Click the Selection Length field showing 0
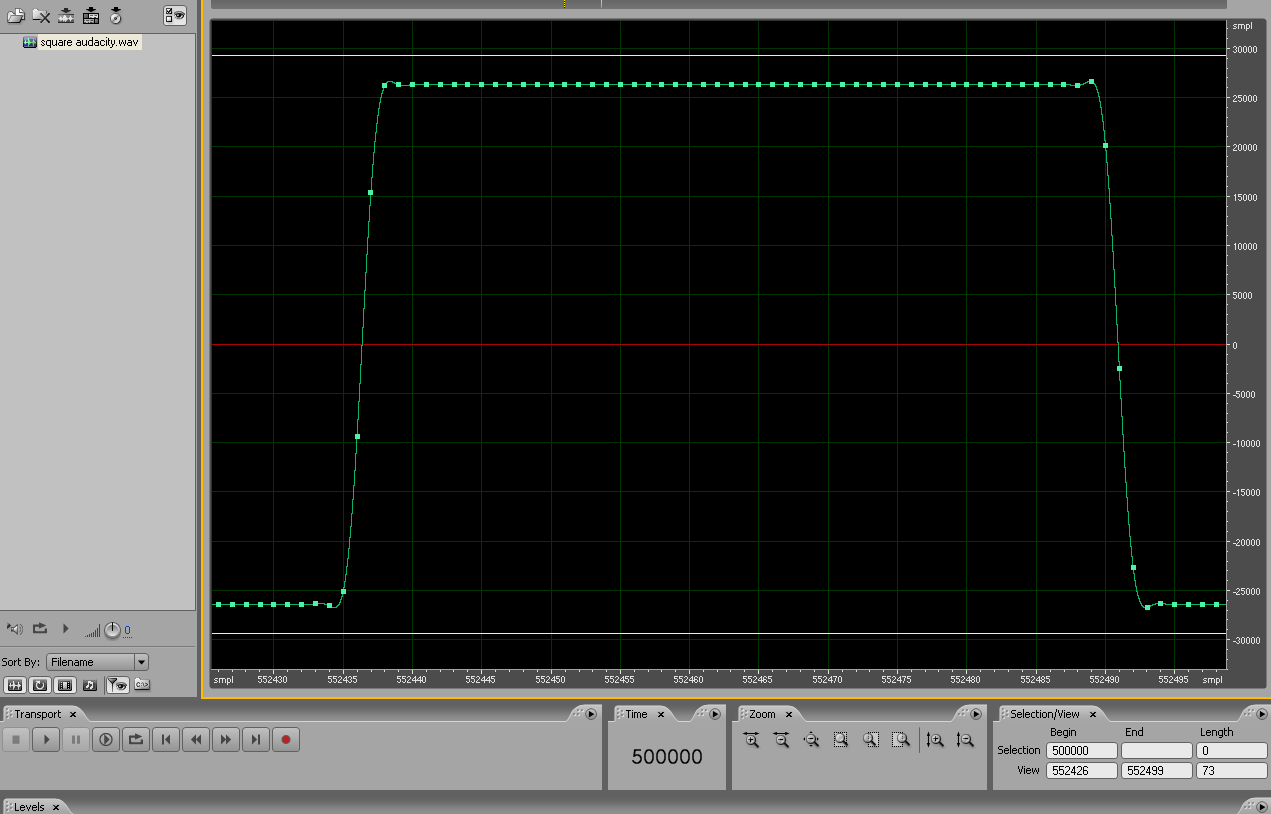The height and width of the screenshot is (814, 1271). (x=1232, y=750)
